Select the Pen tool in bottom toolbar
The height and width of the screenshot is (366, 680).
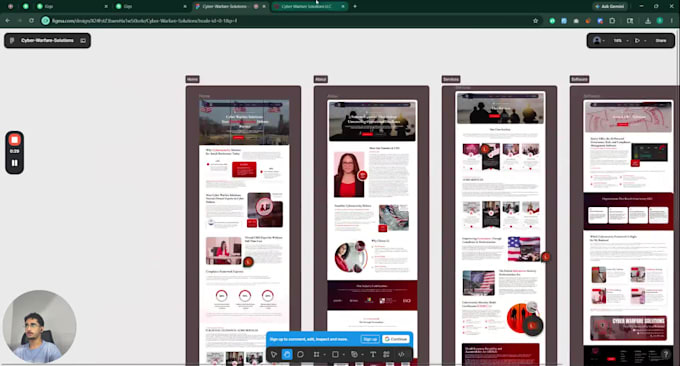tap(354, 354)
